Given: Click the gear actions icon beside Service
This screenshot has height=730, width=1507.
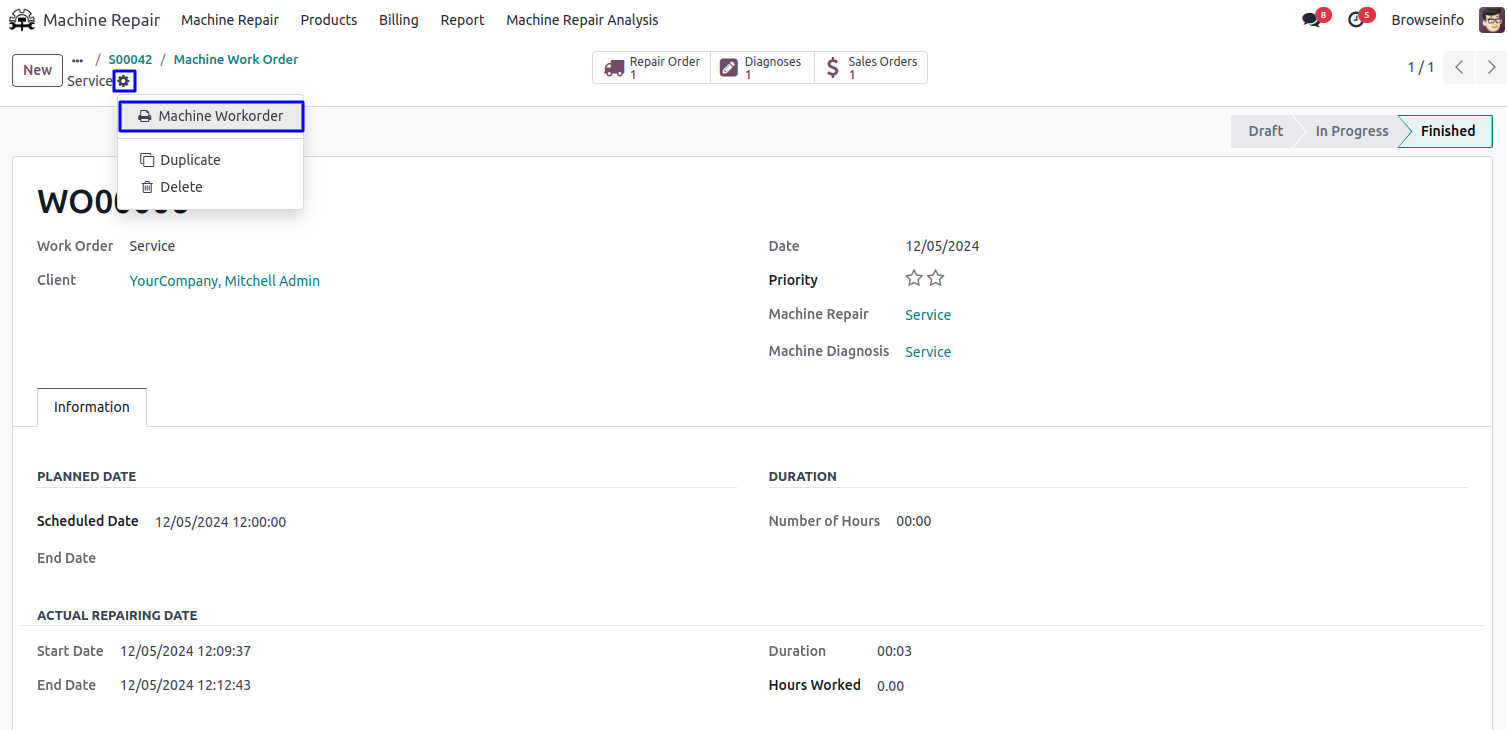Looking at the screenshot, I should pyautogui.click(x=124, y=81).
